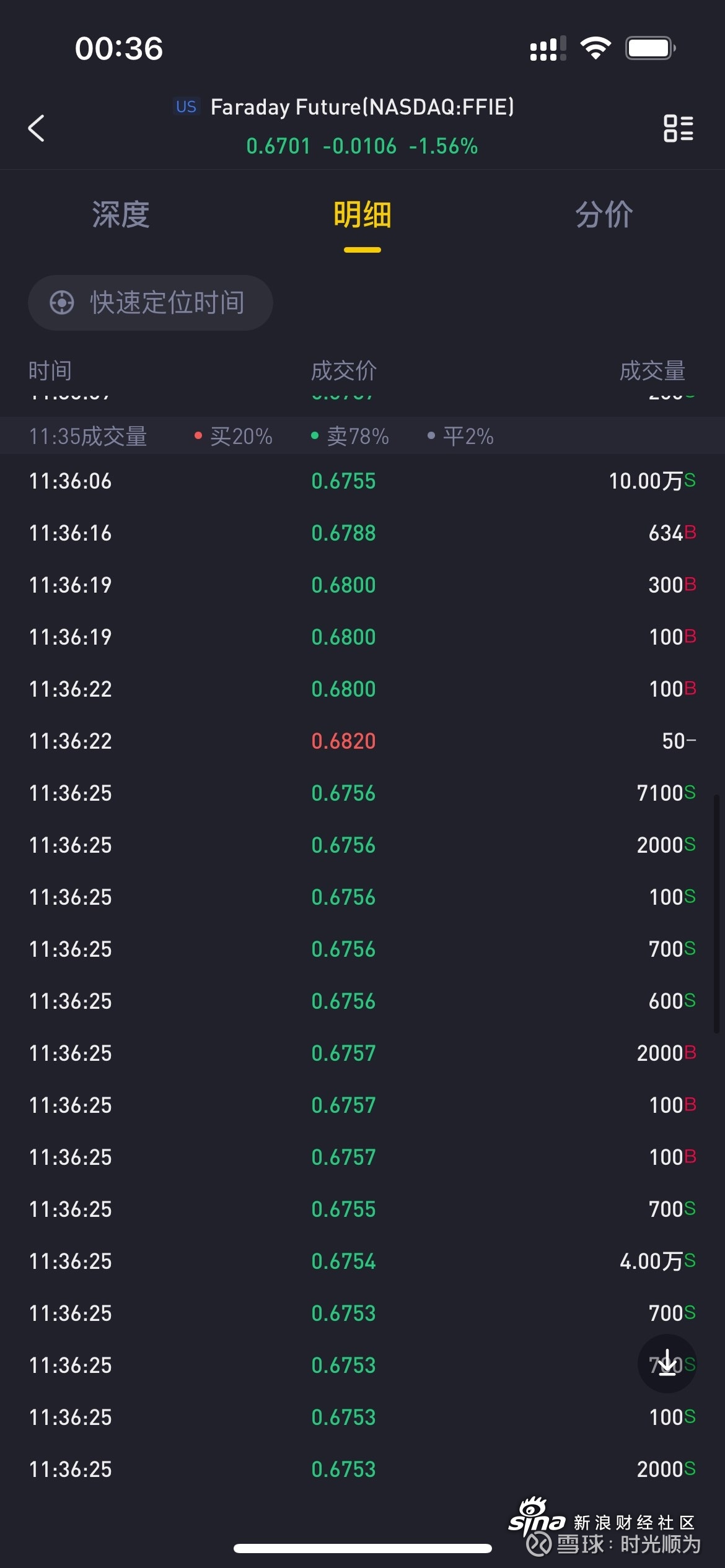Screen dimensions: 725x1568
Task: Tap the back arrow icon
Action: (37, 128)
